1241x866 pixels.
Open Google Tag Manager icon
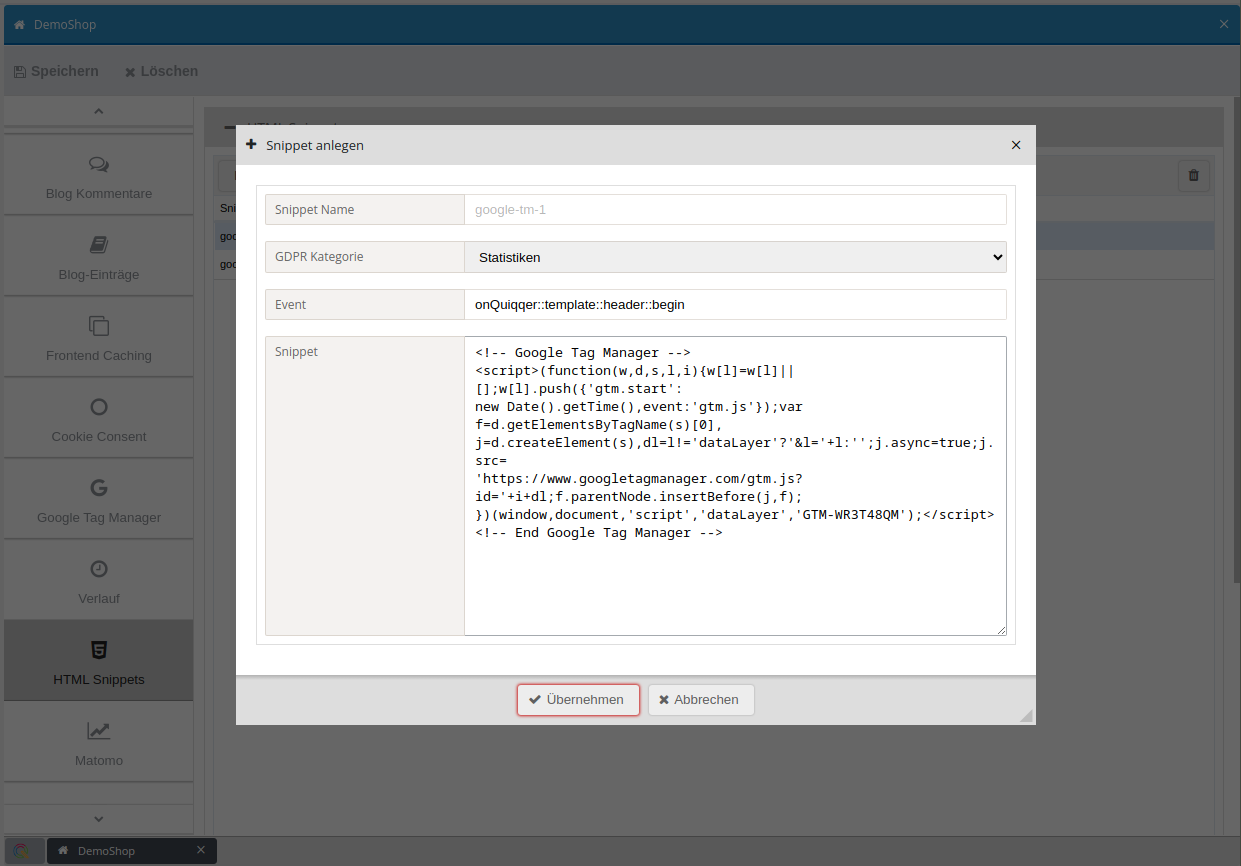pos(98,488)
